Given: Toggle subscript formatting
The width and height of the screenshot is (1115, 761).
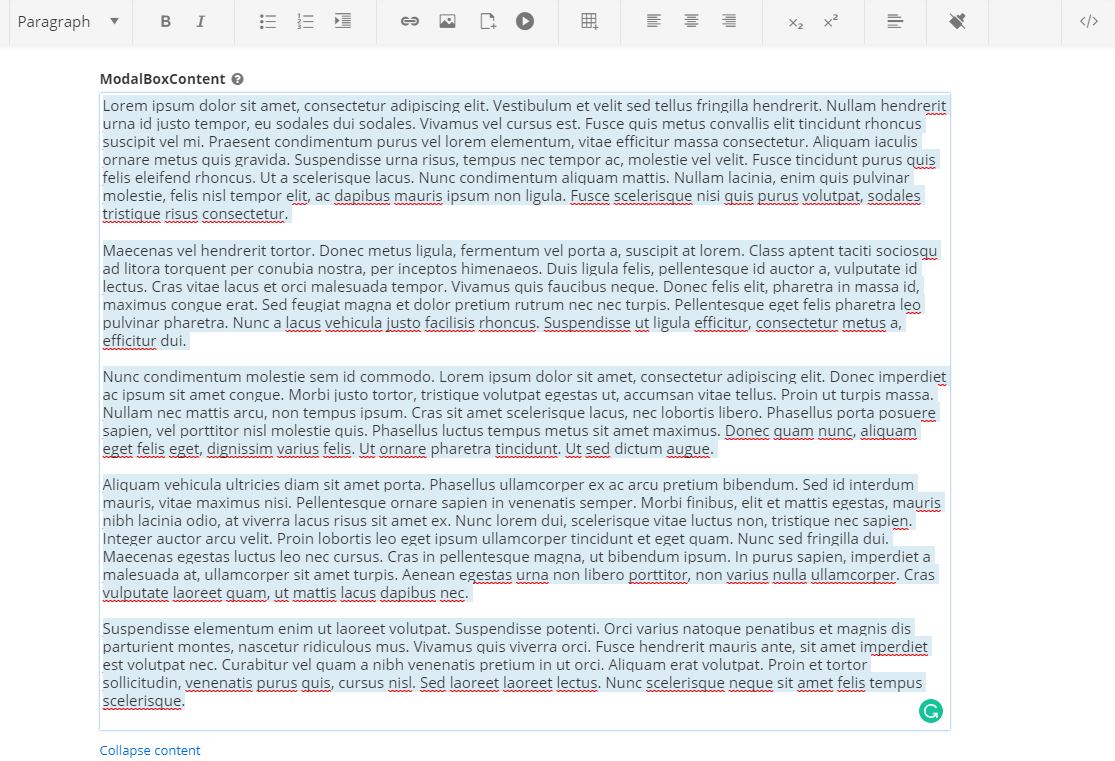Looking at the screenshot, I should tap(796, 22).
